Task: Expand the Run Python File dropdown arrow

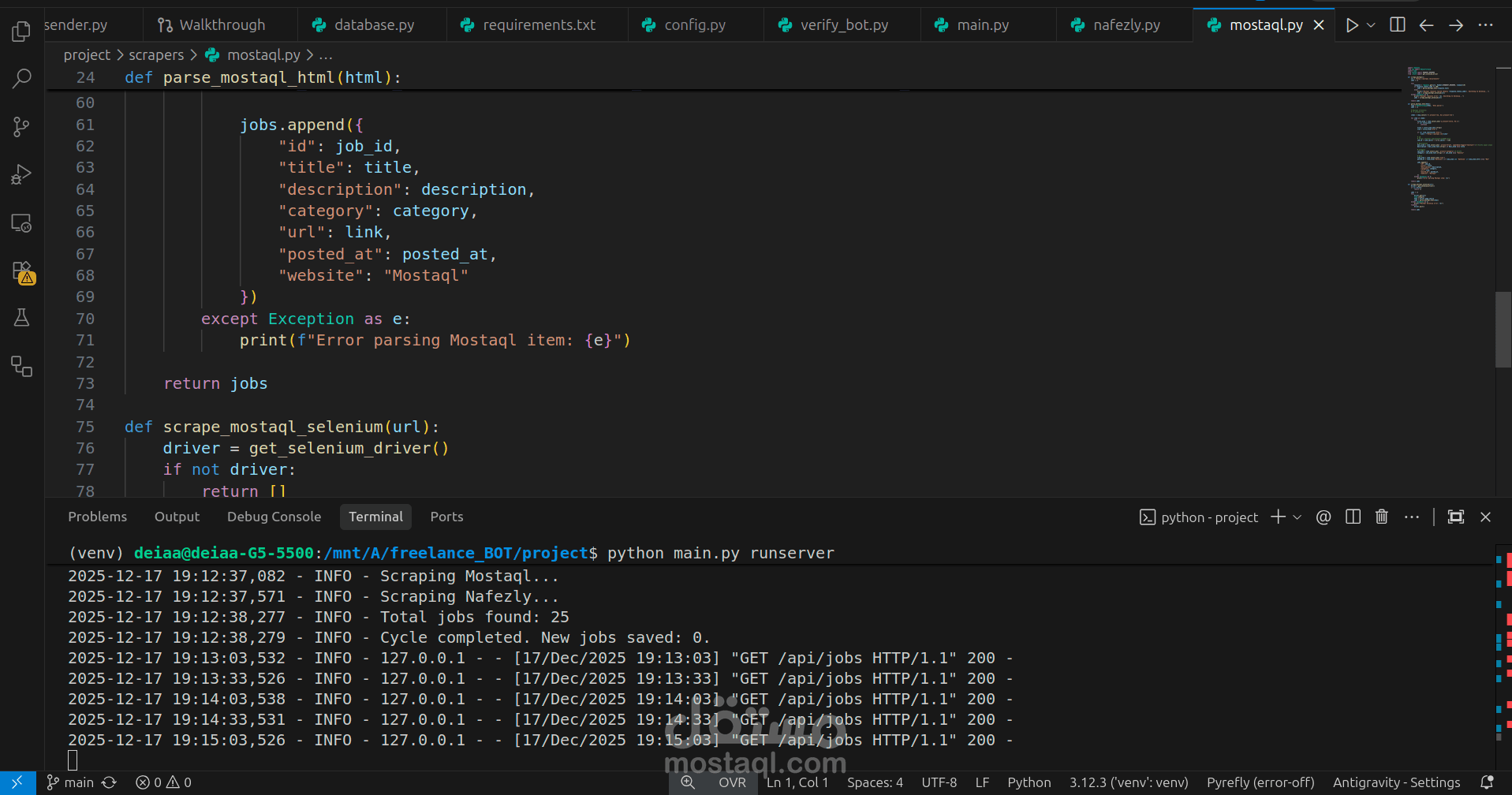Action: click(x=1371, y=25)
